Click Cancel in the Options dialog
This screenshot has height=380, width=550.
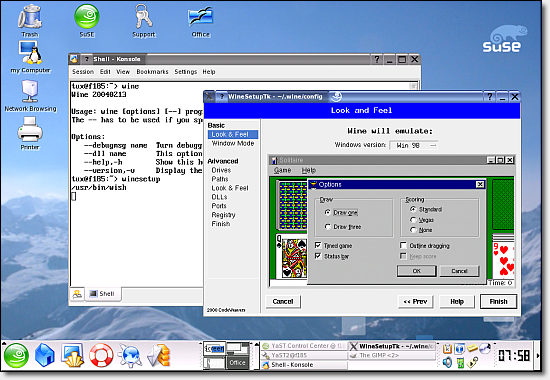459,271
